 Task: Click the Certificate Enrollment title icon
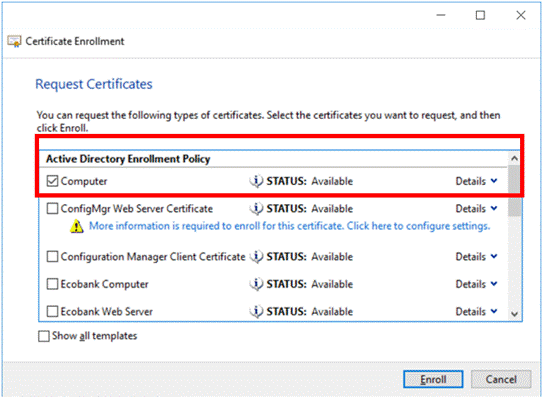pyautogui.click(x=14, y=41)
